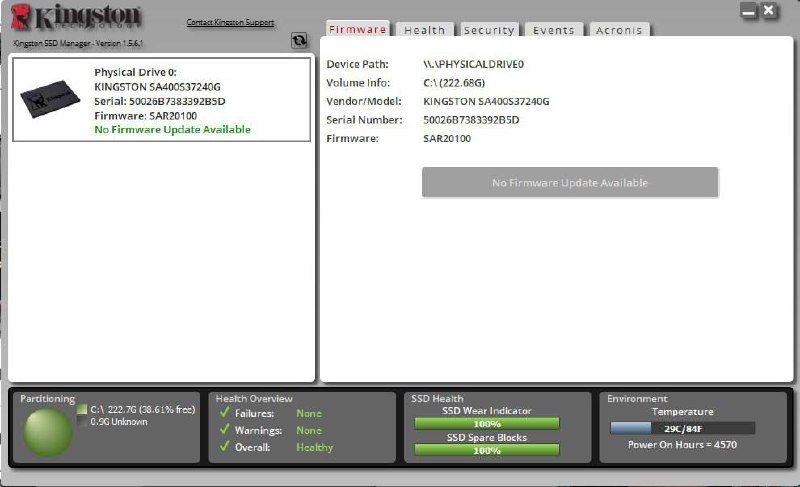
Task: Click the Temperature 29C/84F bar
Action: [x=683, y=428]
